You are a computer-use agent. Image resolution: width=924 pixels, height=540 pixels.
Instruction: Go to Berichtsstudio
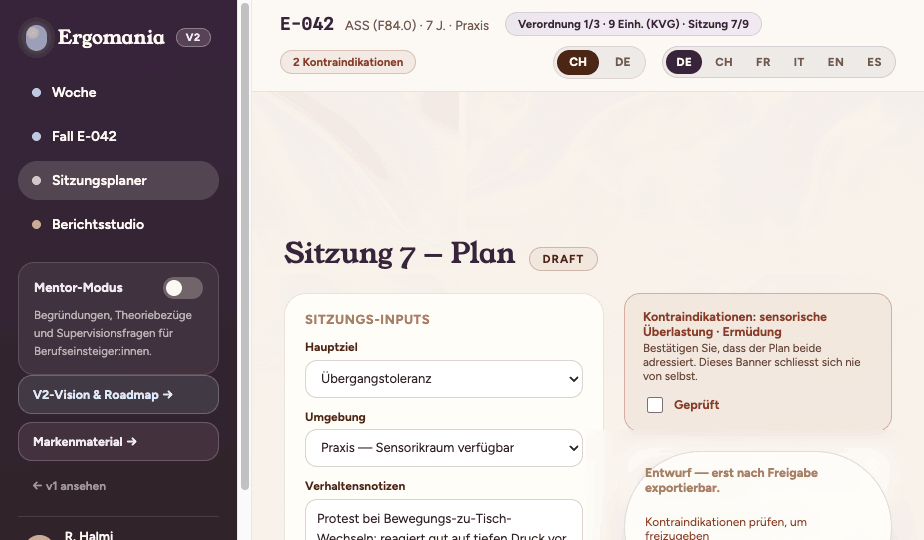118,225
